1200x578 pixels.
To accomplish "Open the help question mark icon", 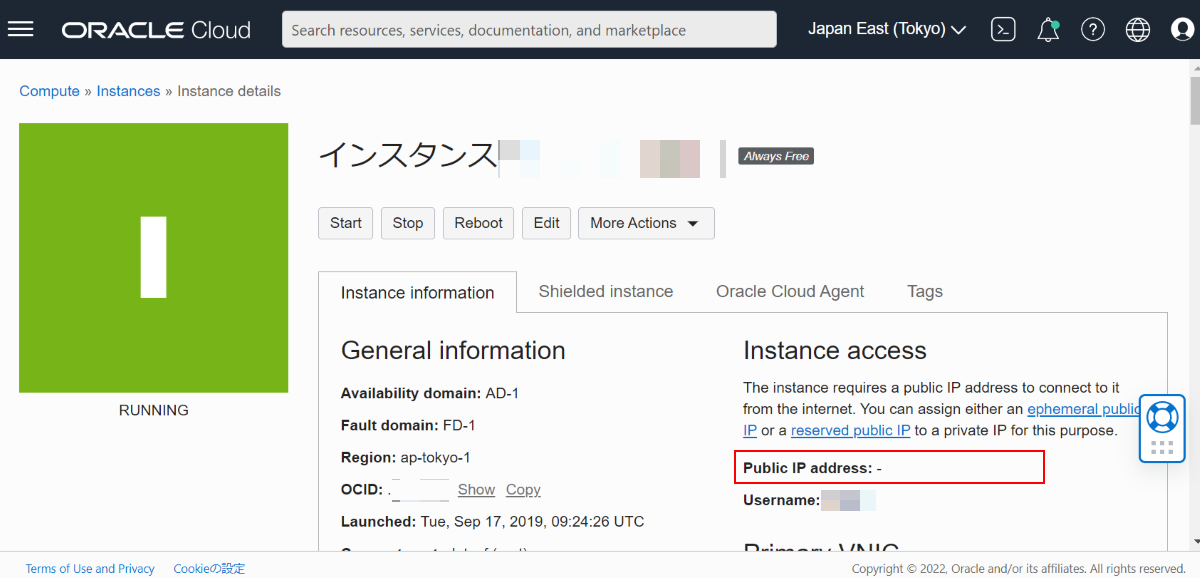I will tap(1093, 29).
